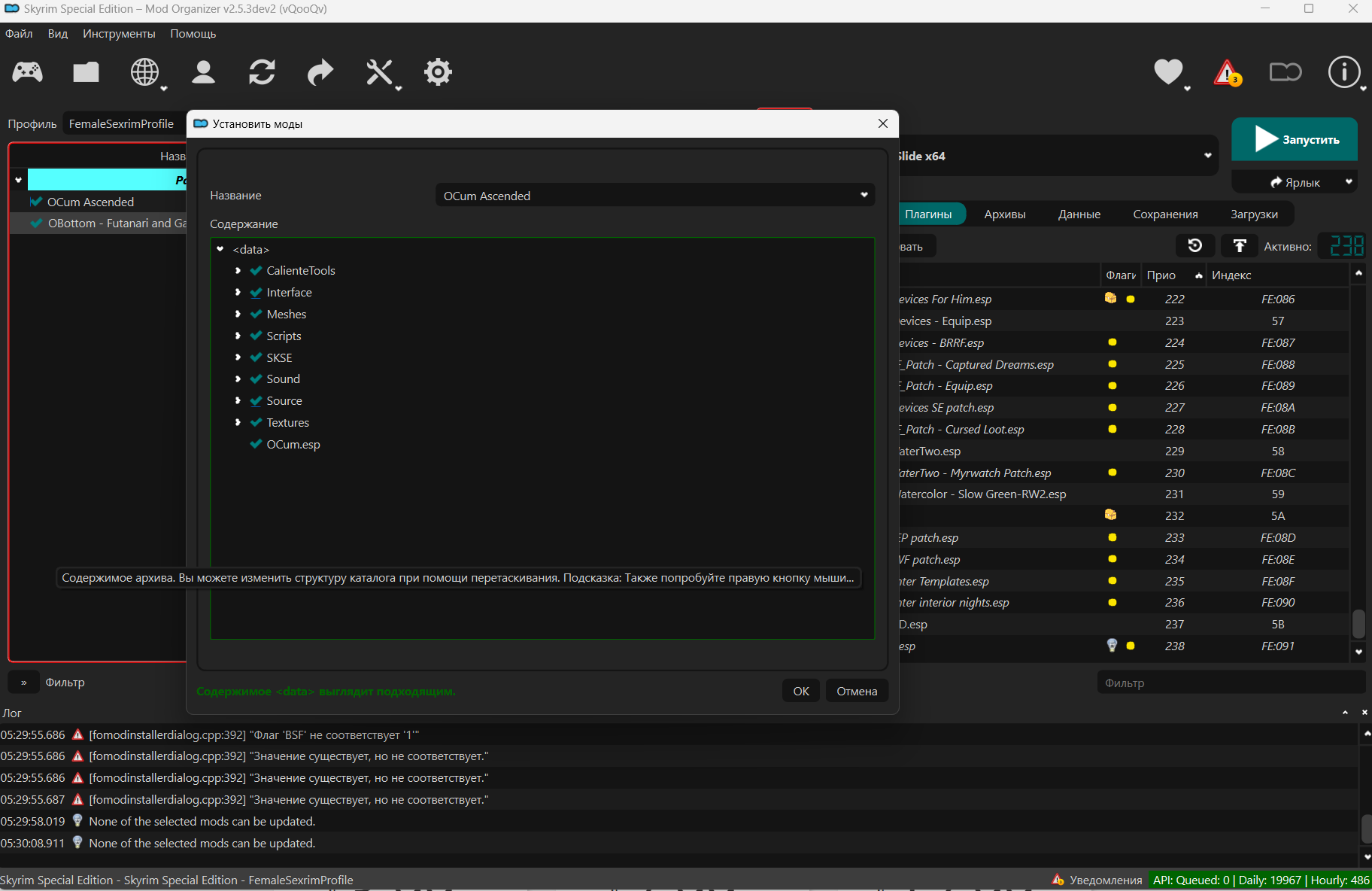Uncheck the Textures folder checkbox
The height and width of the screenshot is (891, 1372).
256,423
